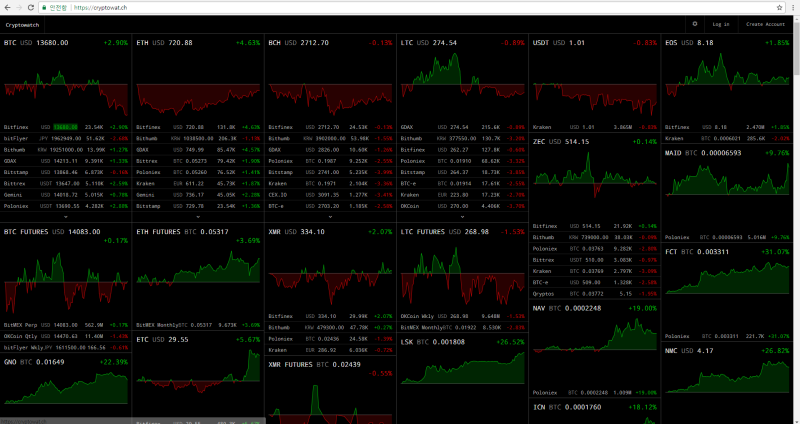Select Poloniex USDT 13690.55 row in BTC panel
The width and height of the screenshot is (800, 424).
[x=66, y=206]
